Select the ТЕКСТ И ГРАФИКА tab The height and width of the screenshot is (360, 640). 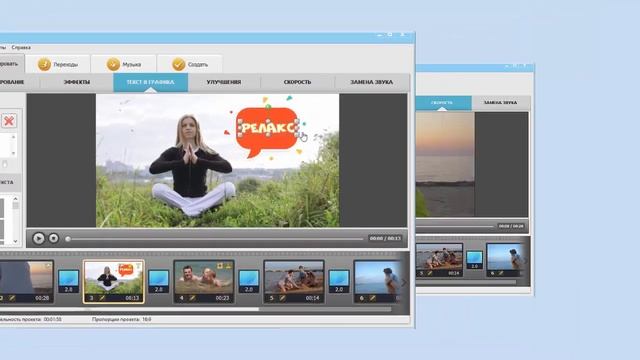[x=150, y=82]
